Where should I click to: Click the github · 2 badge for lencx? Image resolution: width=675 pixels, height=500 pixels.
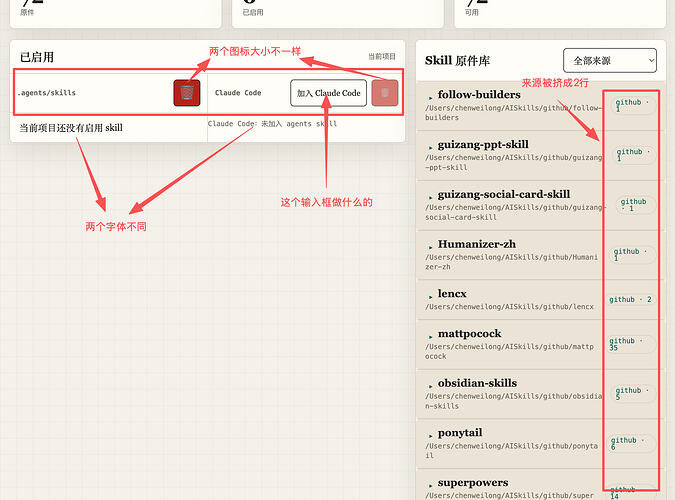630,299
